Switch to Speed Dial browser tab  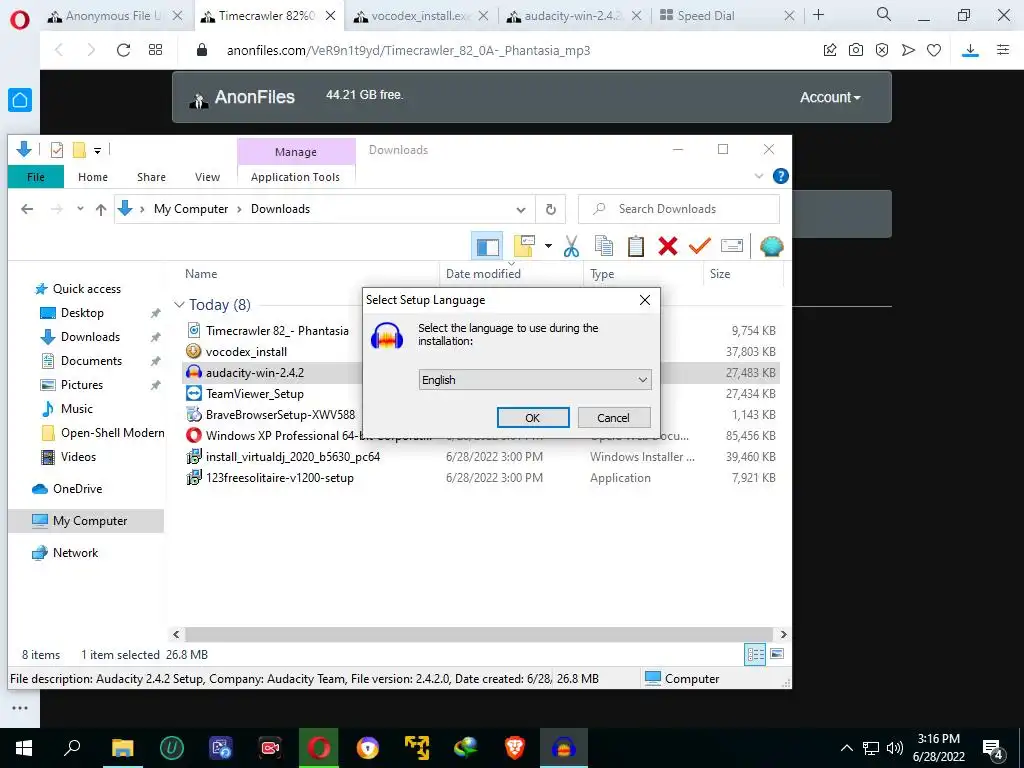click(x=706, y=16)
